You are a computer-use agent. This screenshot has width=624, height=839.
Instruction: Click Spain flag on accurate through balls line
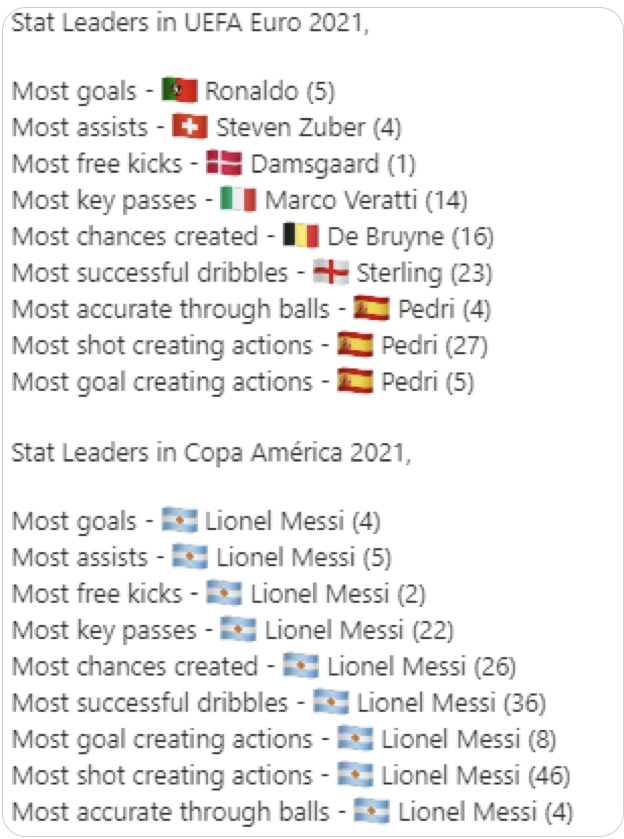click(x=371, y=308)
